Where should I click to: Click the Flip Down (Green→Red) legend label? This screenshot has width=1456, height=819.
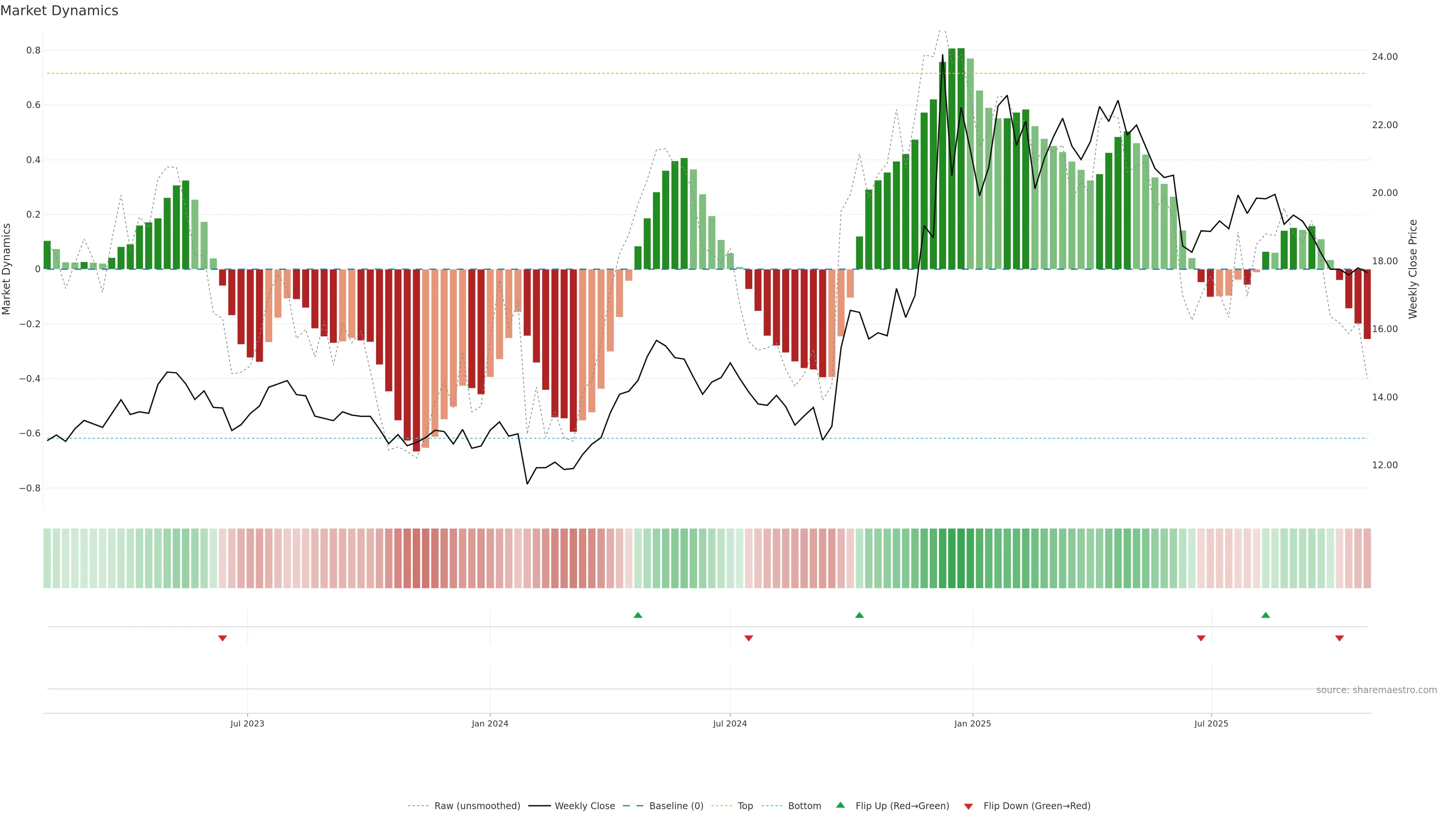tap(1037, 806)
